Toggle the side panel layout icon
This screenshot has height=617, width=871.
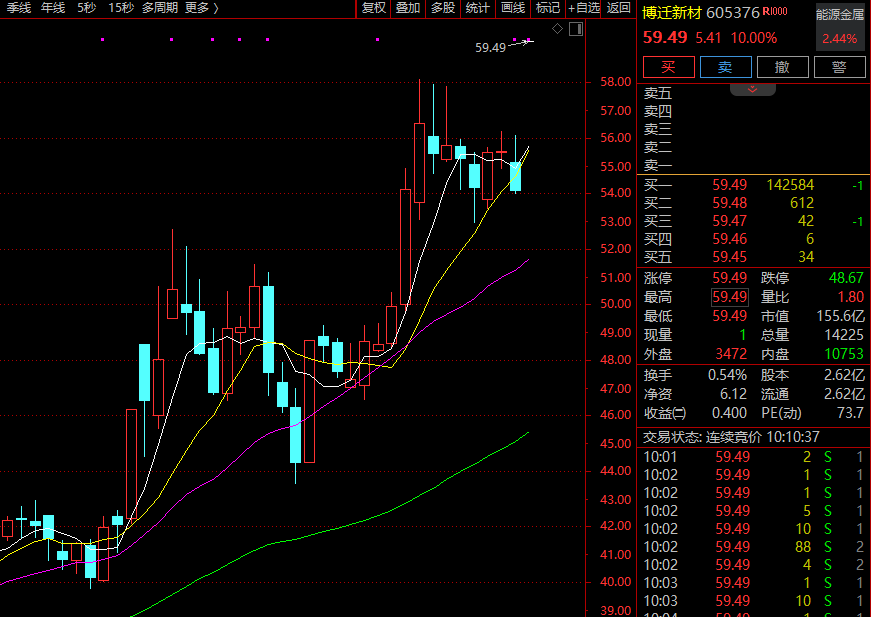[575, 29]
